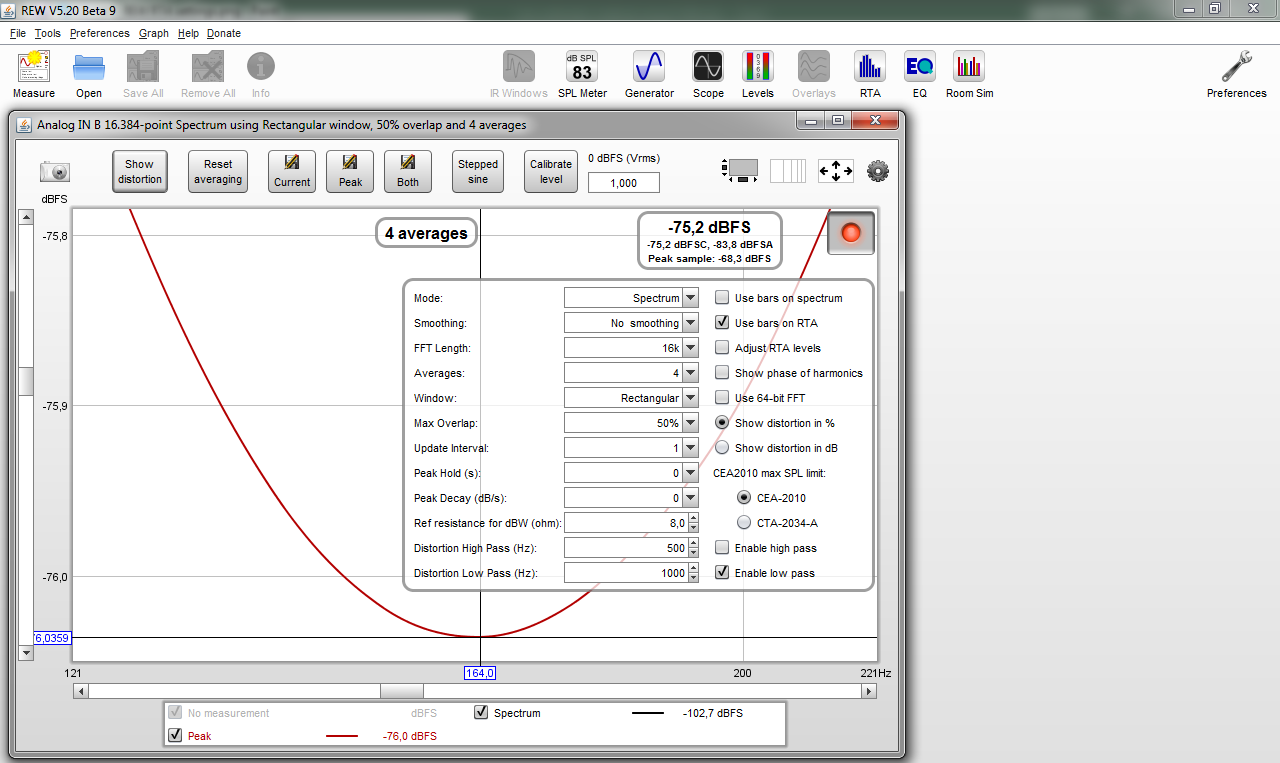The width and height of the screenshot is (1280, 763).
Task: Open the SPL Meter
Action: pos(582,67)
